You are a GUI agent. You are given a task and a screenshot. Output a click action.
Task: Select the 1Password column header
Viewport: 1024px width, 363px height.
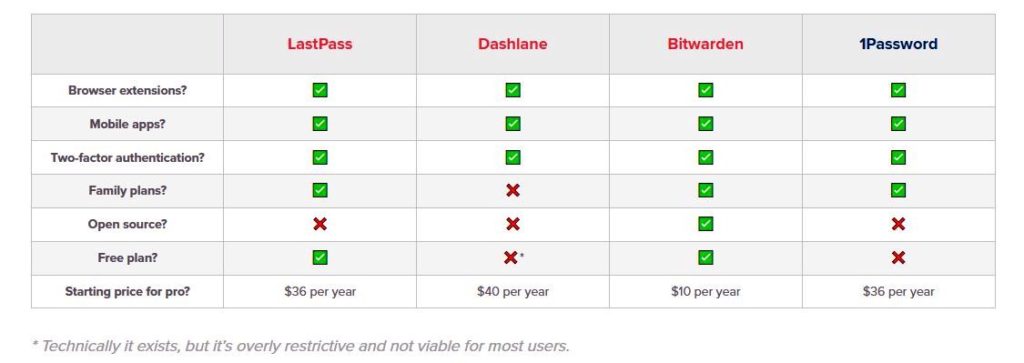tap(899, 44)
